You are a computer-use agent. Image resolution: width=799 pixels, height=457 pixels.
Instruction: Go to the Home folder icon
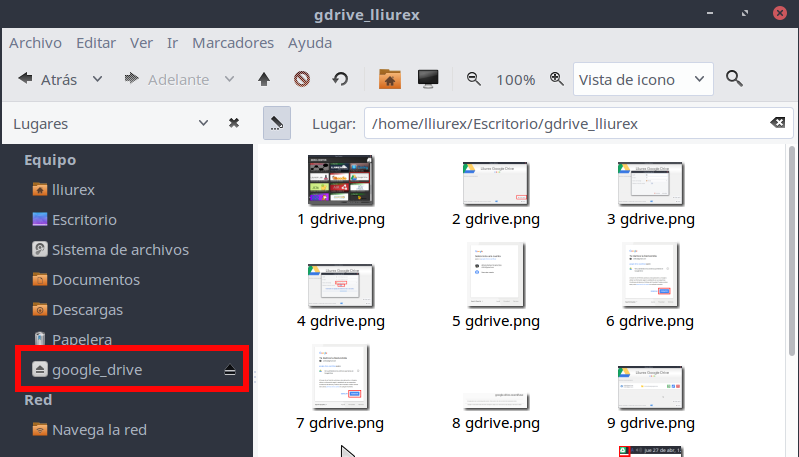click(x=390, y=79)
